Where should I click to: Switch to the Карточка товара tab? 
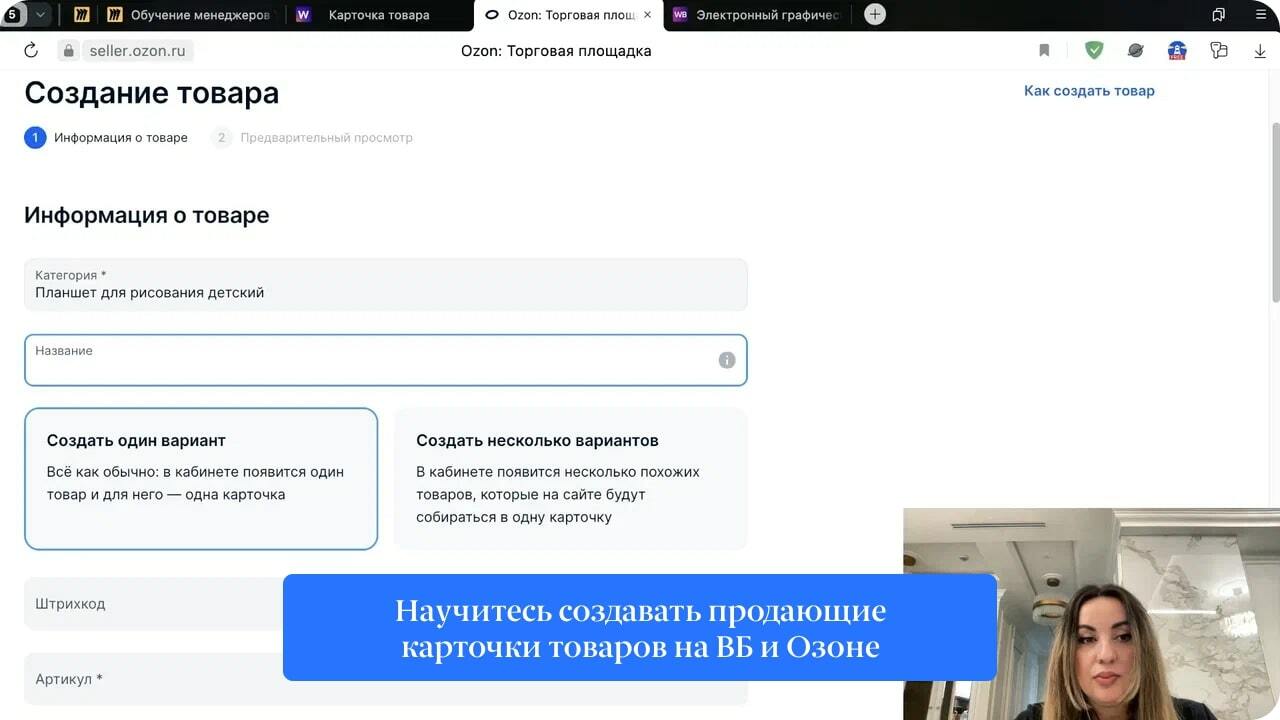coord(380,15)
